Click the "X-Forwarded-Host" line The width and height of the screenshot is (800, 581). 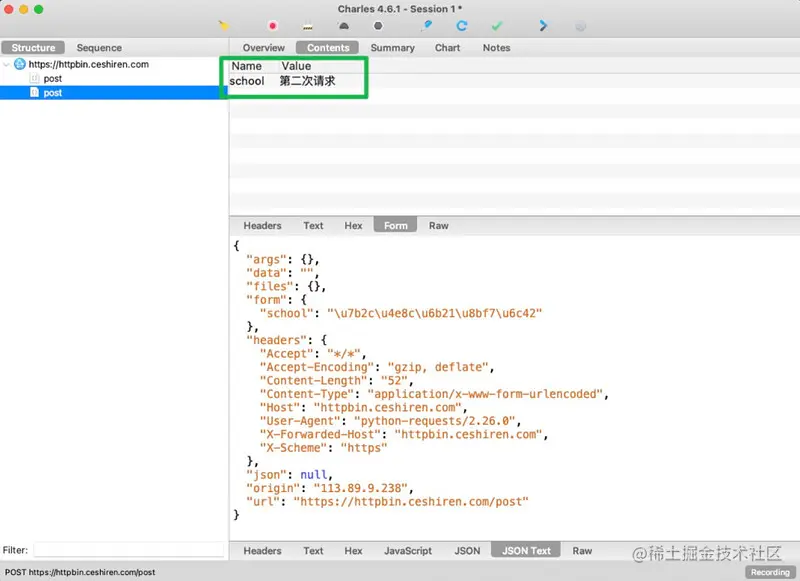(404, 434)
